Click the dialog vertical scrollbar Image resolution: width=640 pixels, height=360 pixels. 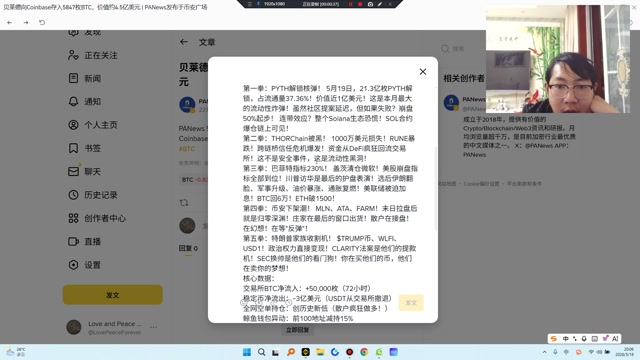[436, 188]
